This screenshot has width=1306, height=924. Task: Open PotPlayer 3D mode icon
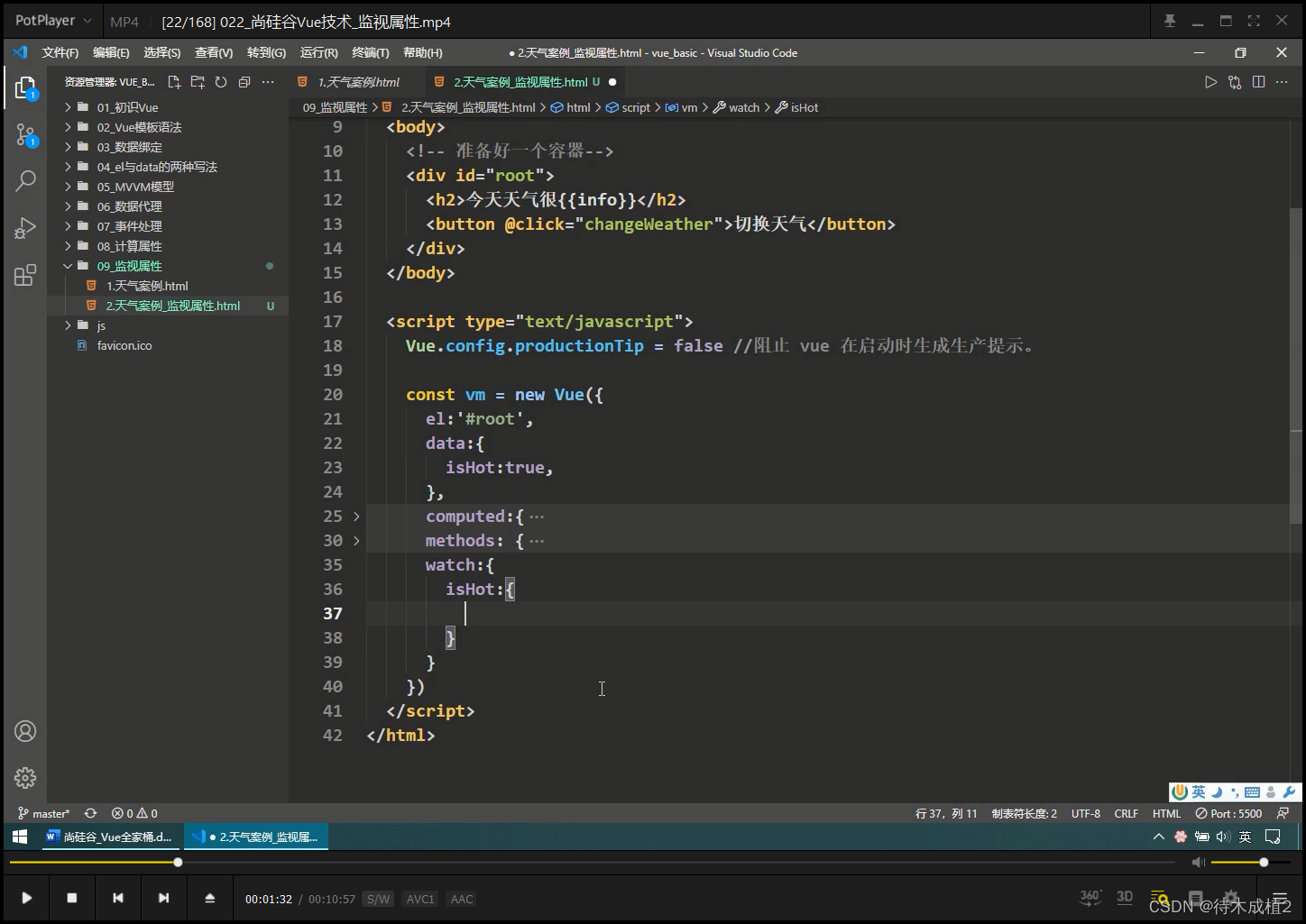[x=1125, y=897]
